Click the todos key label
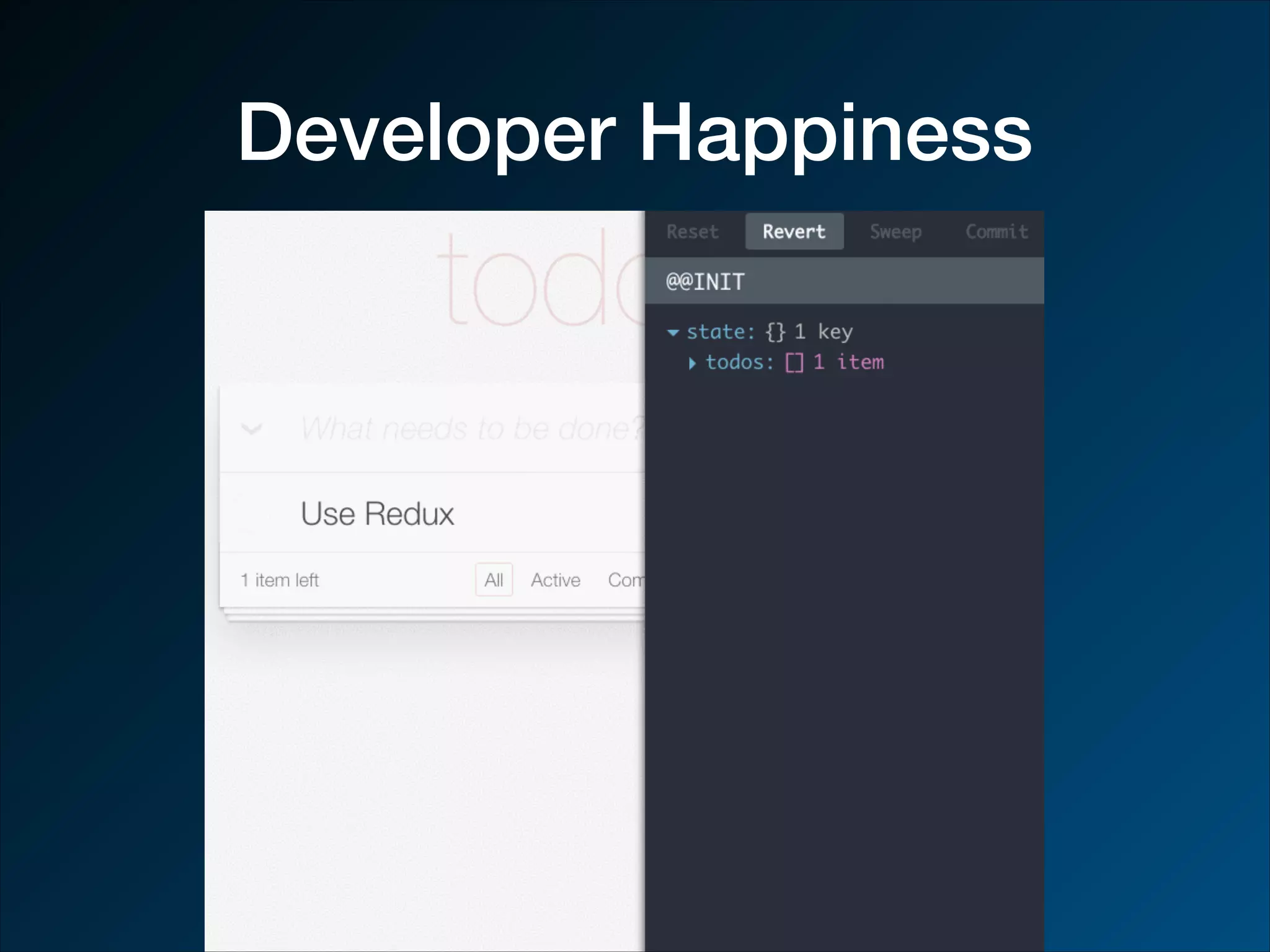Screen dimensions: 1270x952 (739, 363)
